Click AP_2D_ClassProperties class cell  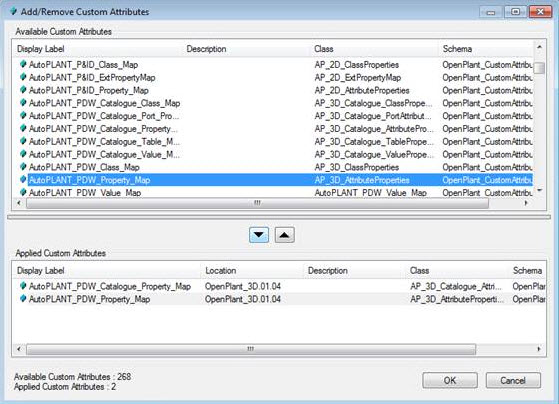tap(357, 65)
